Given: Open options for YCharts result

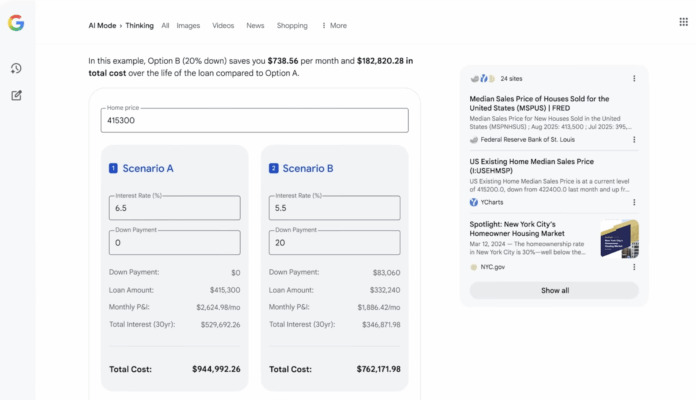Looking at the screenshot, I should 633,202.
